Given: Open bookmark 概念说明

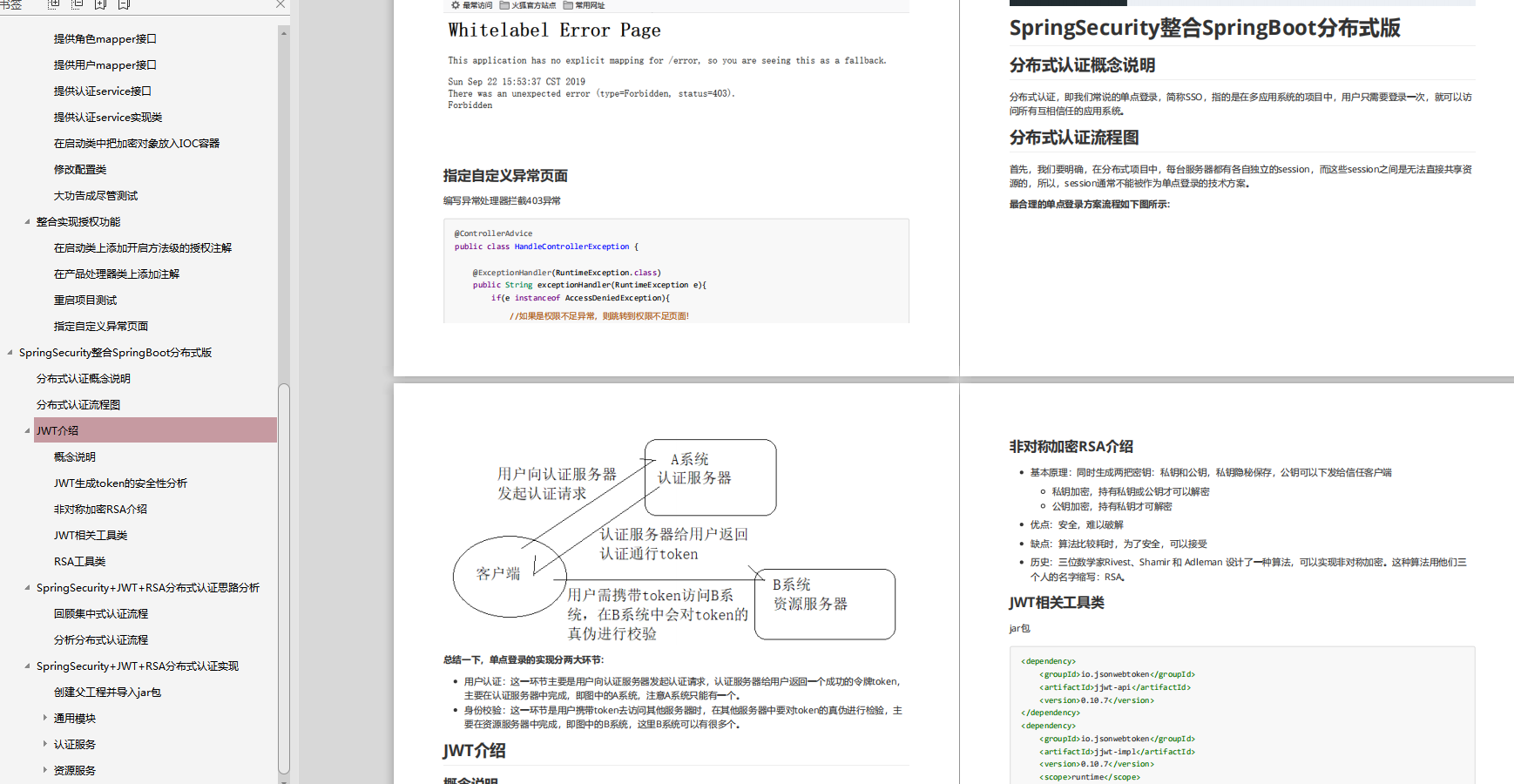Looking at the screenshot, I should point(75,457).
